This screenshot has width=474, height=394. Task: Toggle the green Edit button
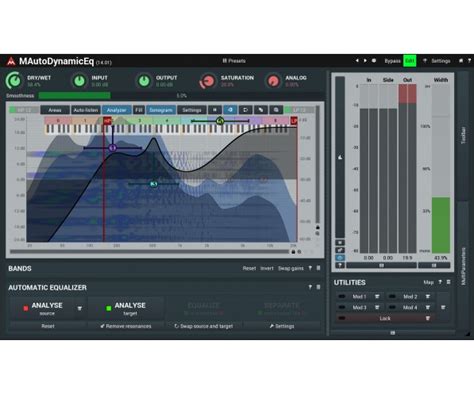pos(410,61)
